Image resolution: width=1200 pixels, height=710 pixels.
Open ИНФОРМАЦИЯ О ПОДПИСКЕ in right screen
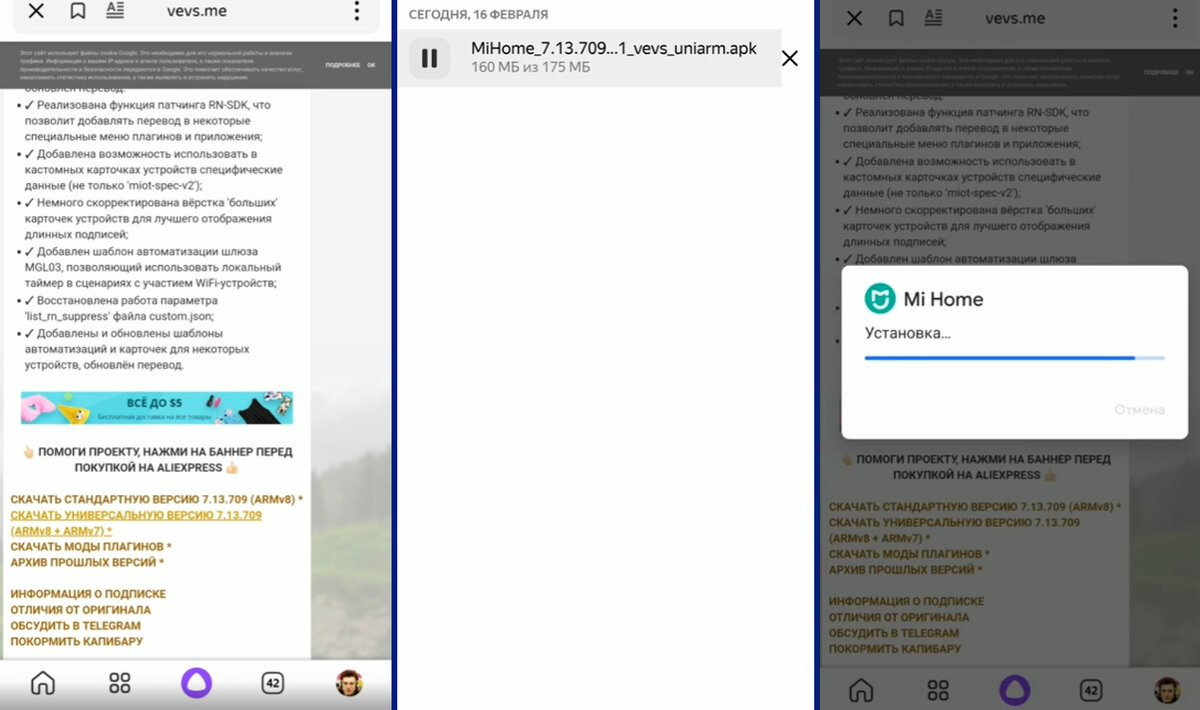coord(906,601)
